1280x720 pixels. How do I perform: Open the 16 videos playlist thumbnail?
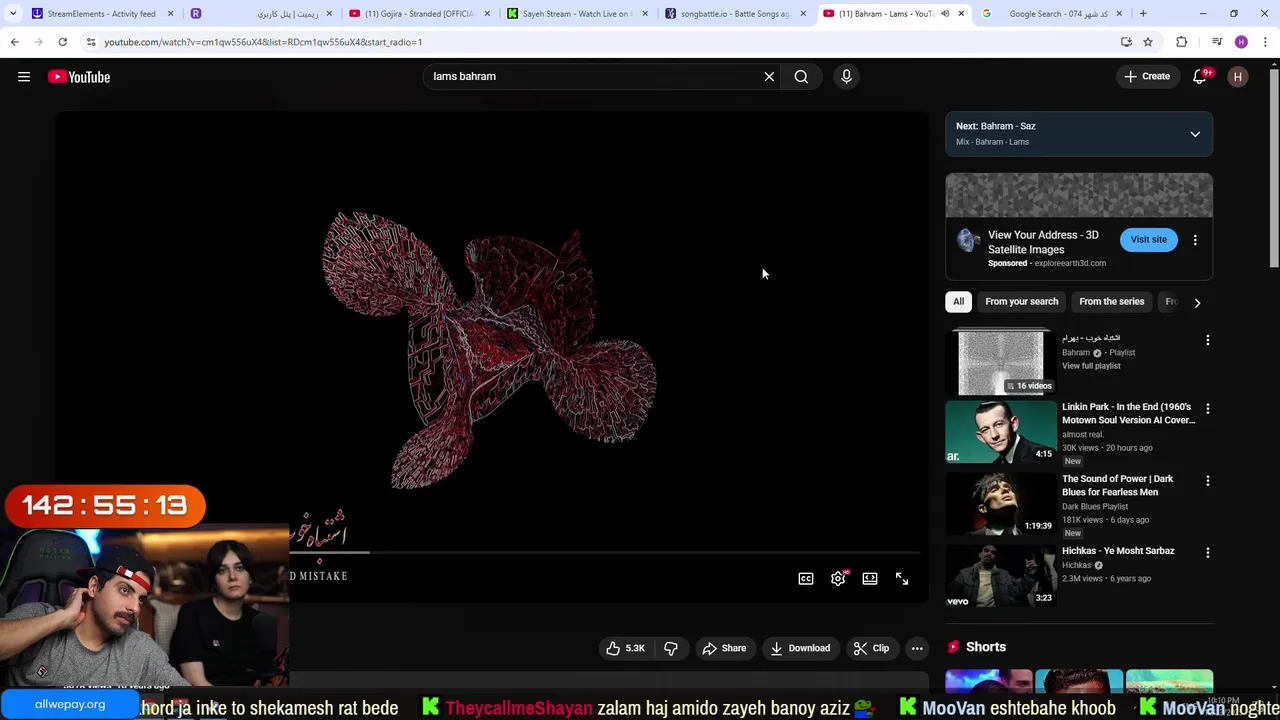pos(1001,363)
